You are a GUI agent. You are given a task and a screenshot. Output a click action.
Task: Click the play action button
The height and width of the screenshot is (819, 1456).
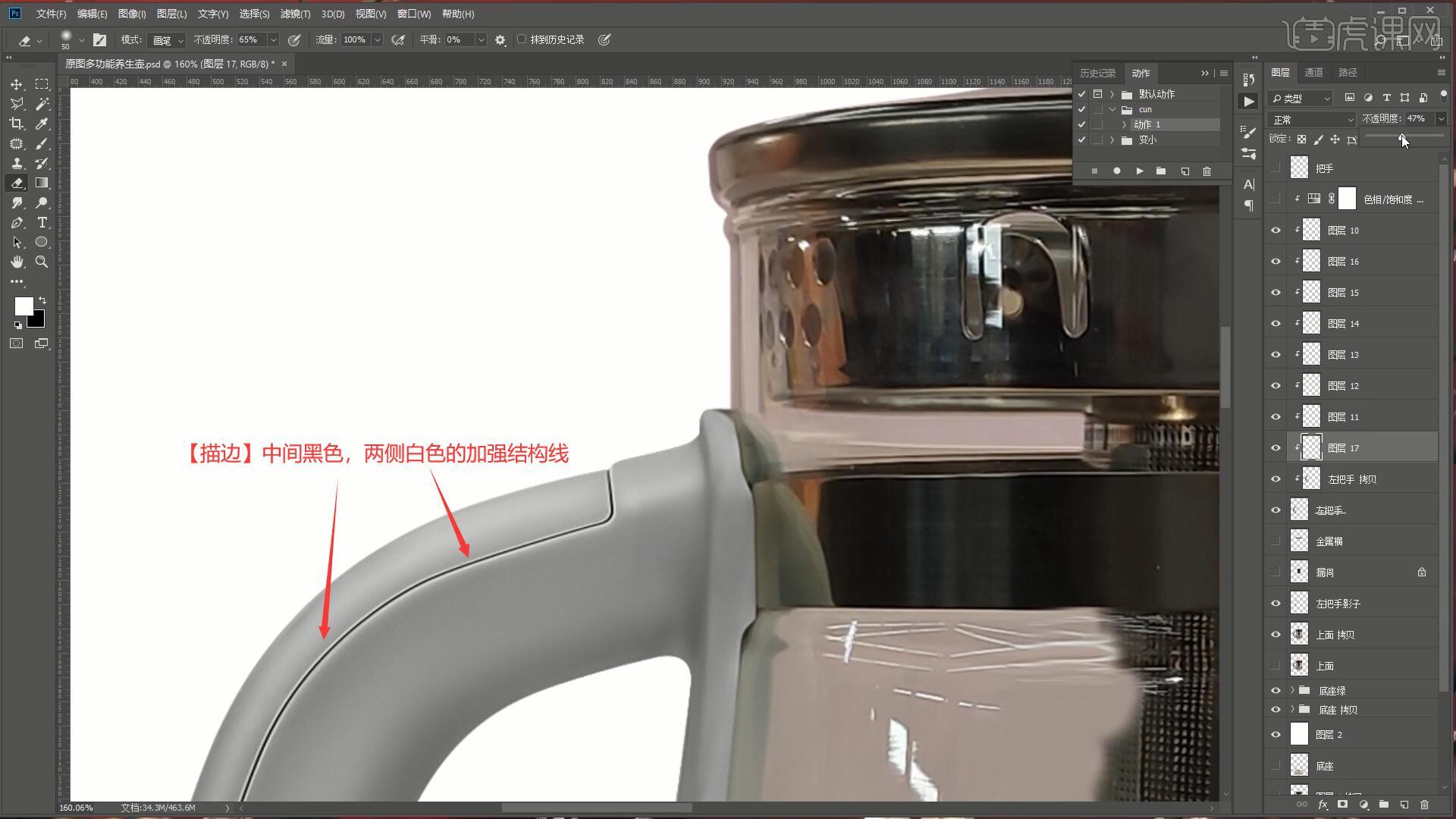[1139, 171]
